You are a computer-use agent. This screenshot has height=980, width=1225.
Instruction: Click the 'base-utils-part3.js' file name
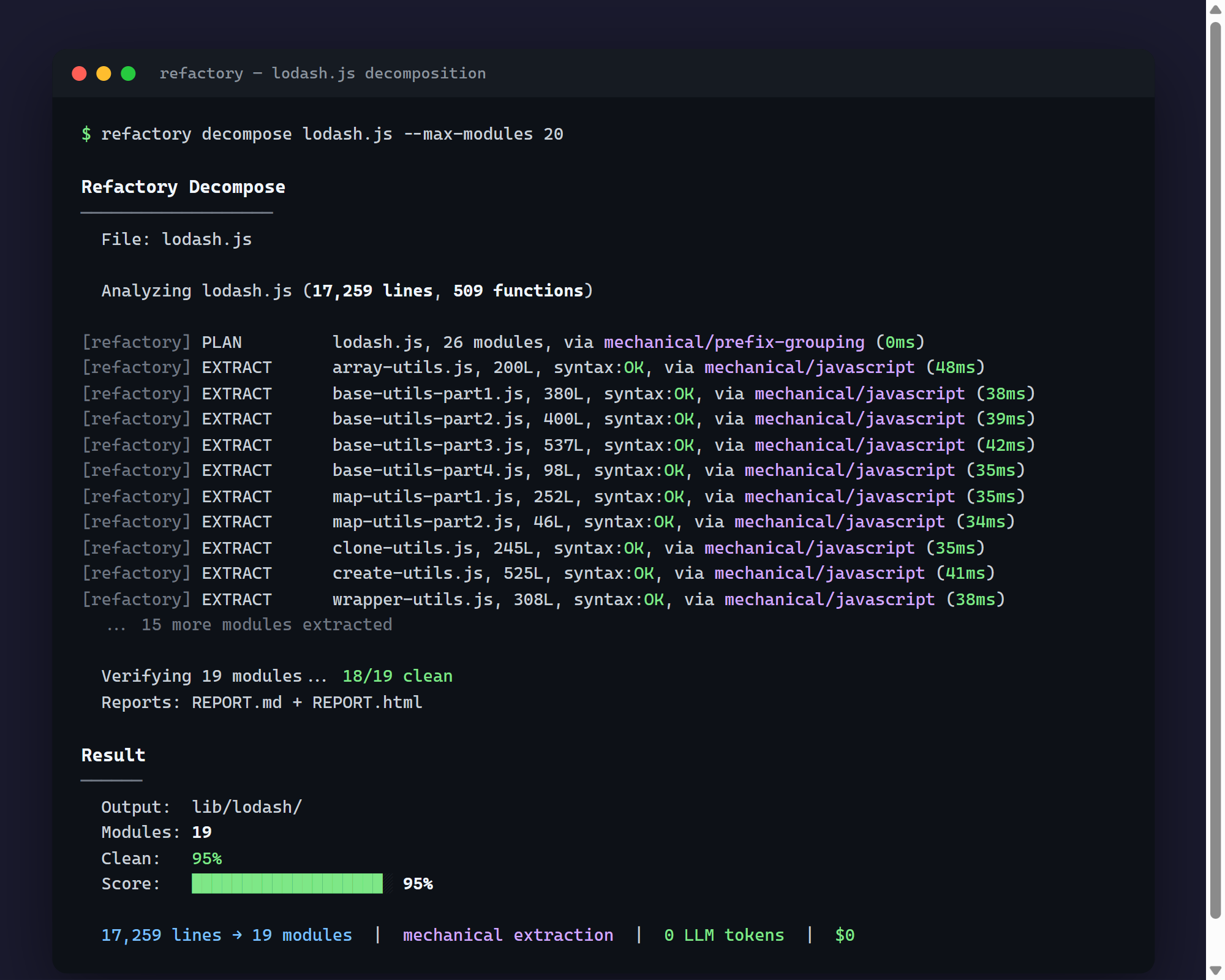click(x=428, y=445)
